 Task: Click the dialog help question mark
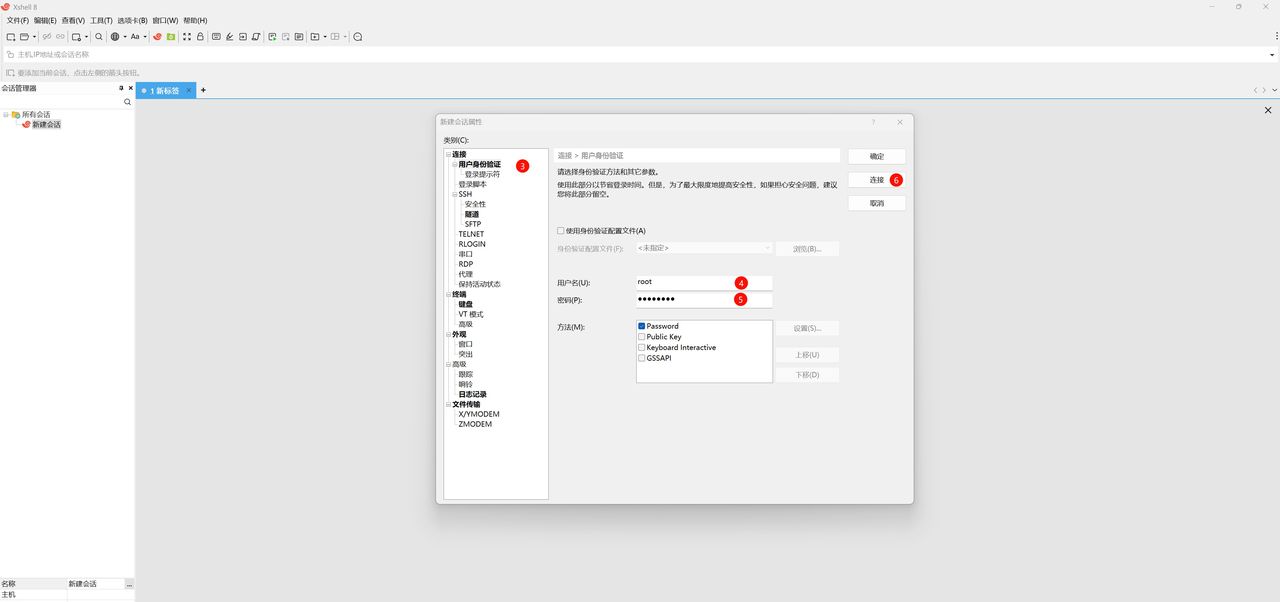tap(873, 122)
